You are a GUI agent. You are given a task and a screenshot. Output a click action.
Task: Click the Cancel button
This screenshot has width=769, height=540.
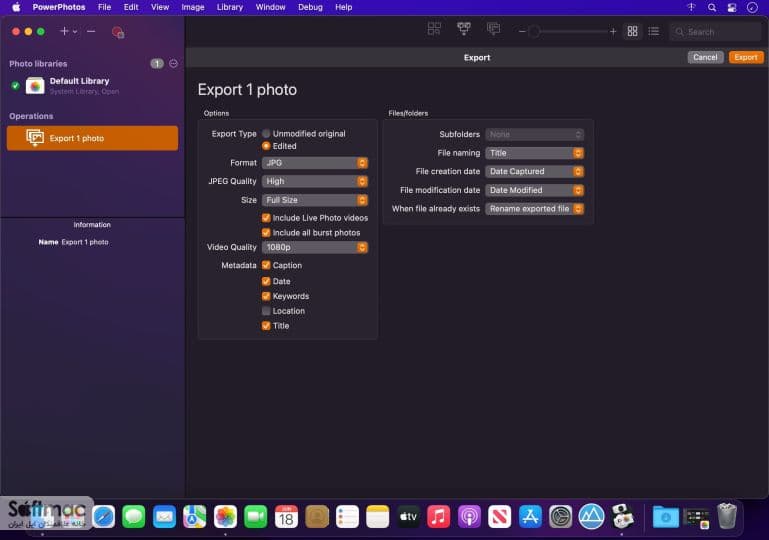pos(705,57)
